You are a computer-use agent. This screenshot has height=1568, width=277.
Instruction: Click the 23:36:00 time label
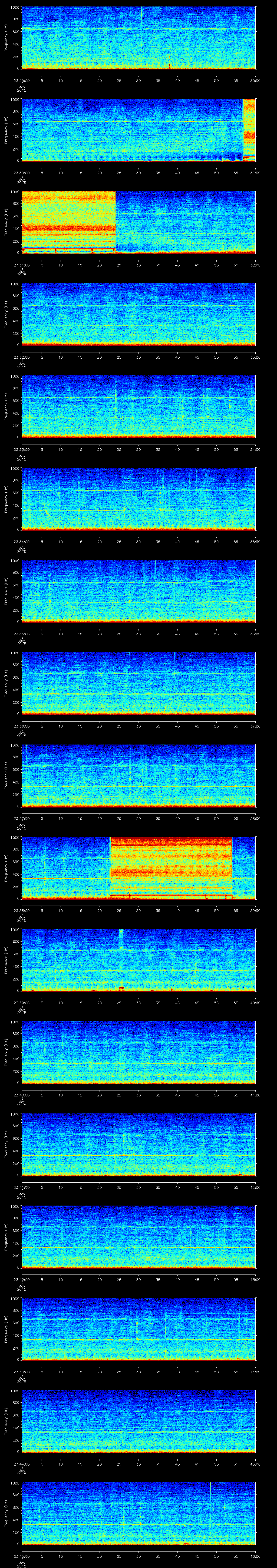pyautogui.click(x=21, y=726)
